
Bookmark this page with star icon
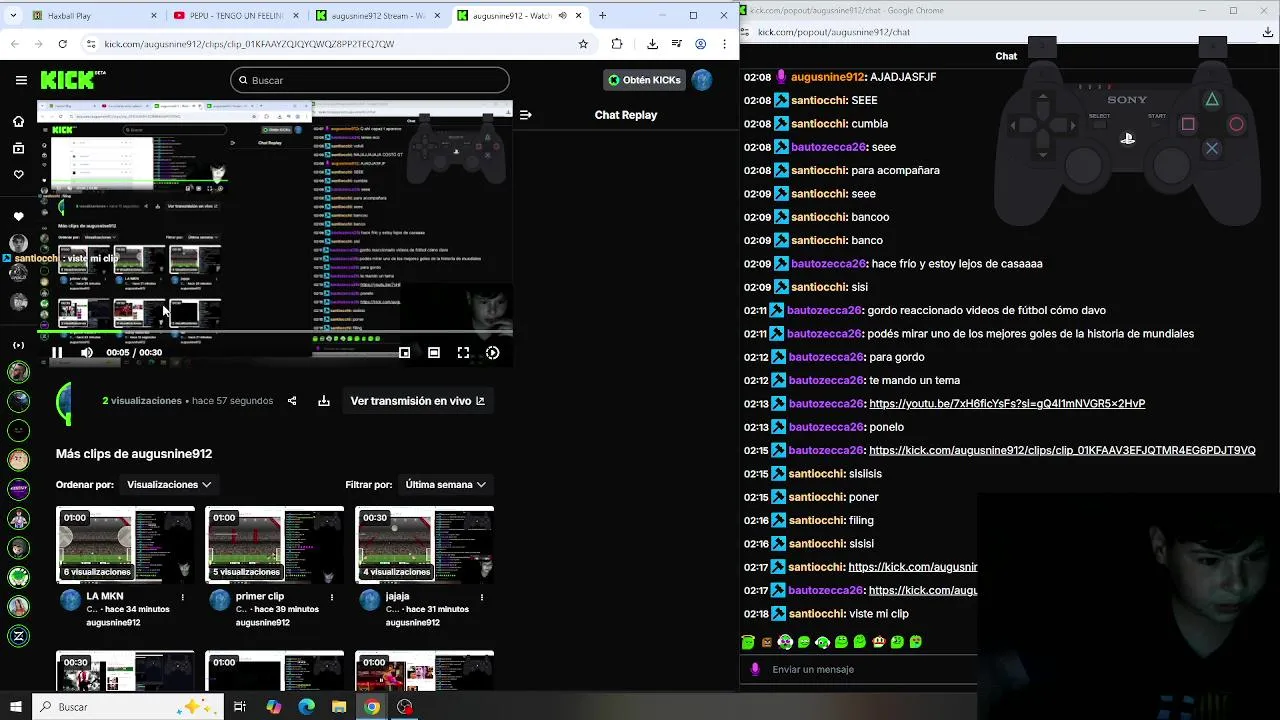pyautogui.click(x=583, y=44)
